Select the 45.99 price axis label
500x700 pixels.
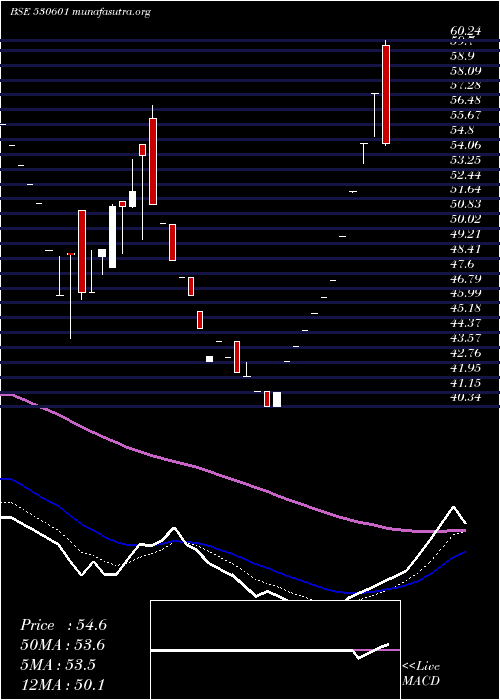pos(466,293)
